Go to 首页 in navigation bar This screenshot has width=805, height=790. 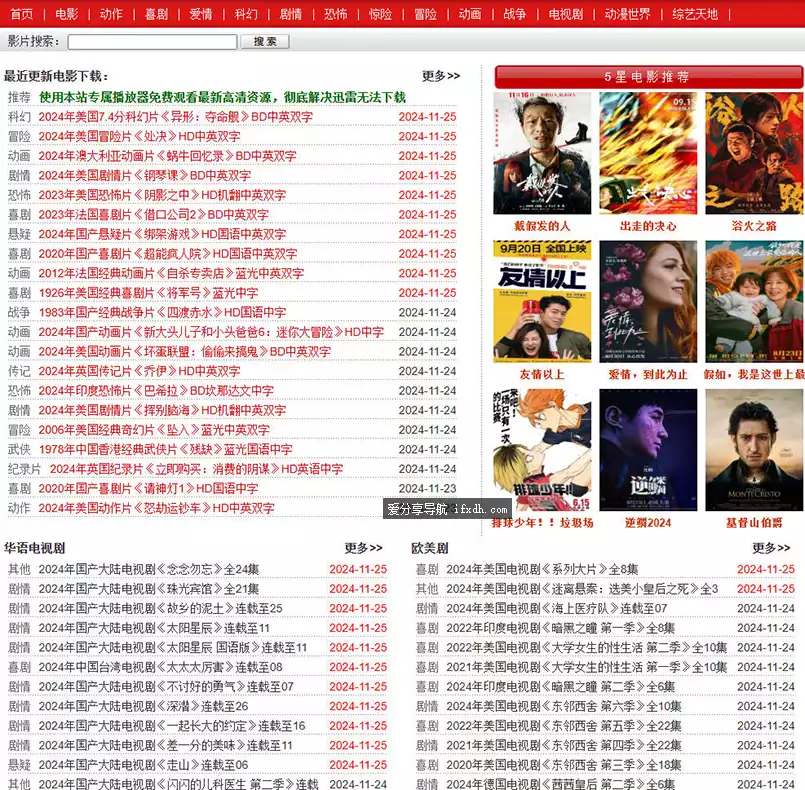point(21,14)
